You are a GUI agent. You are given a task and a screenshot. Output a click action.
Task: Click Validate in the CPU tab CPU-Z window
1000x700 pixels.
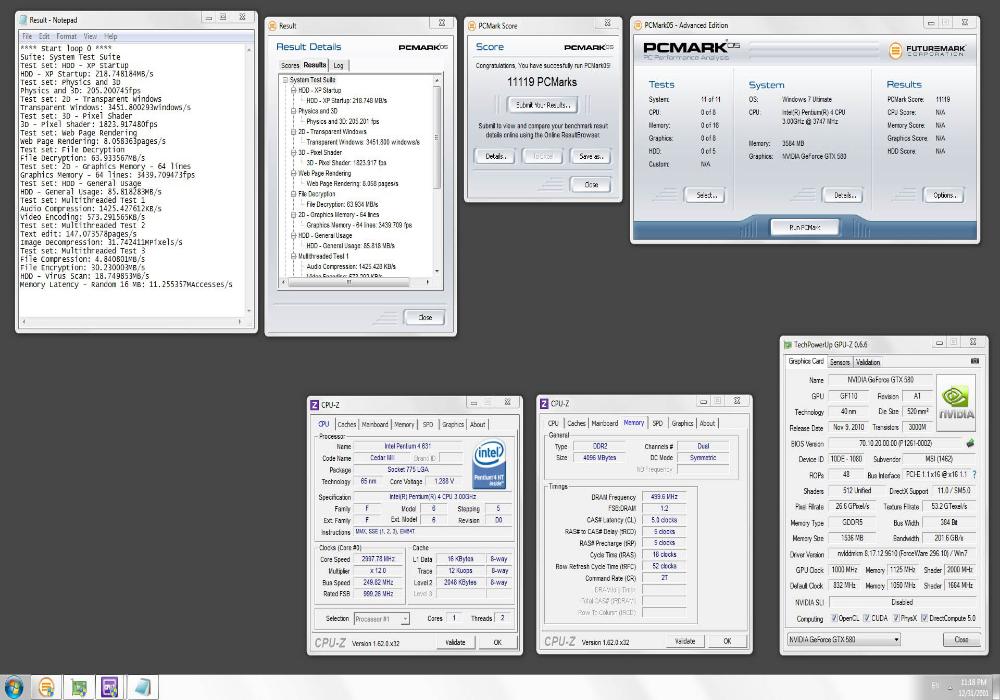[455, 642]
